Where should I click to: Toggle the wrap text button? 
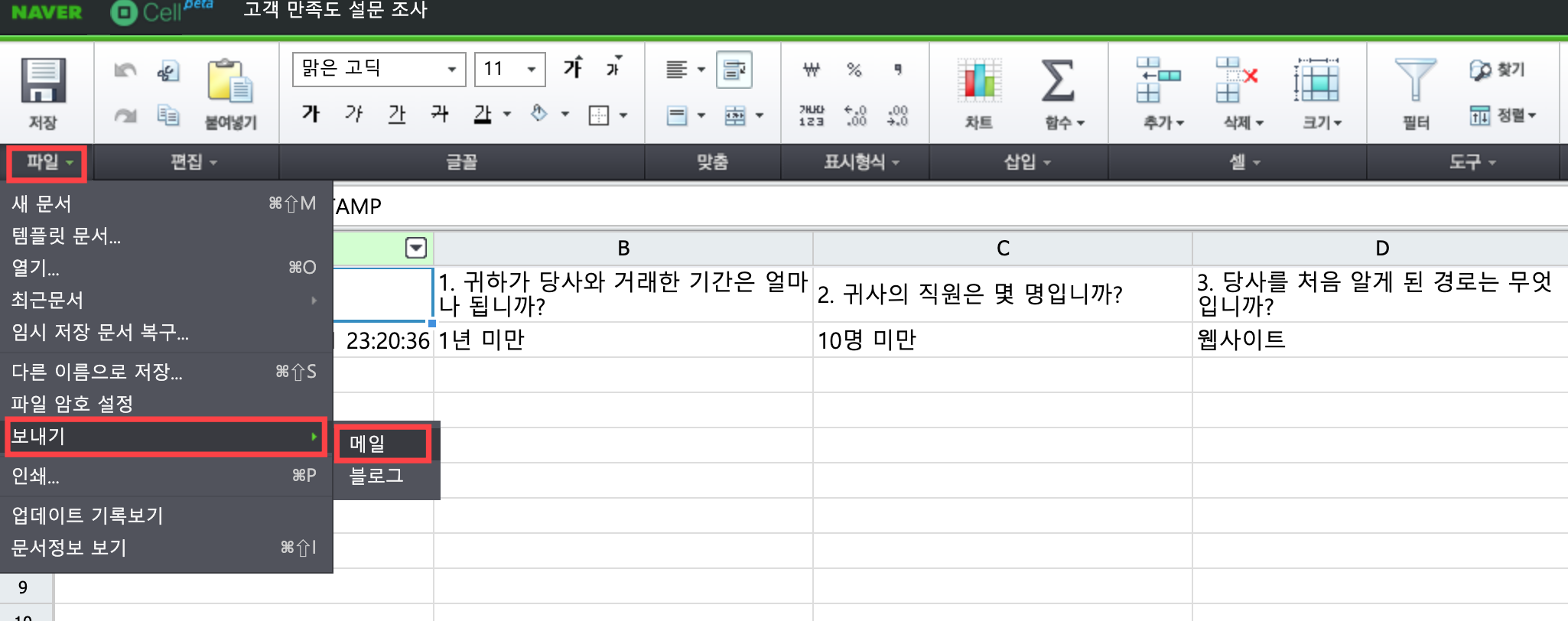pyautogui.click(x=734, y=70)
